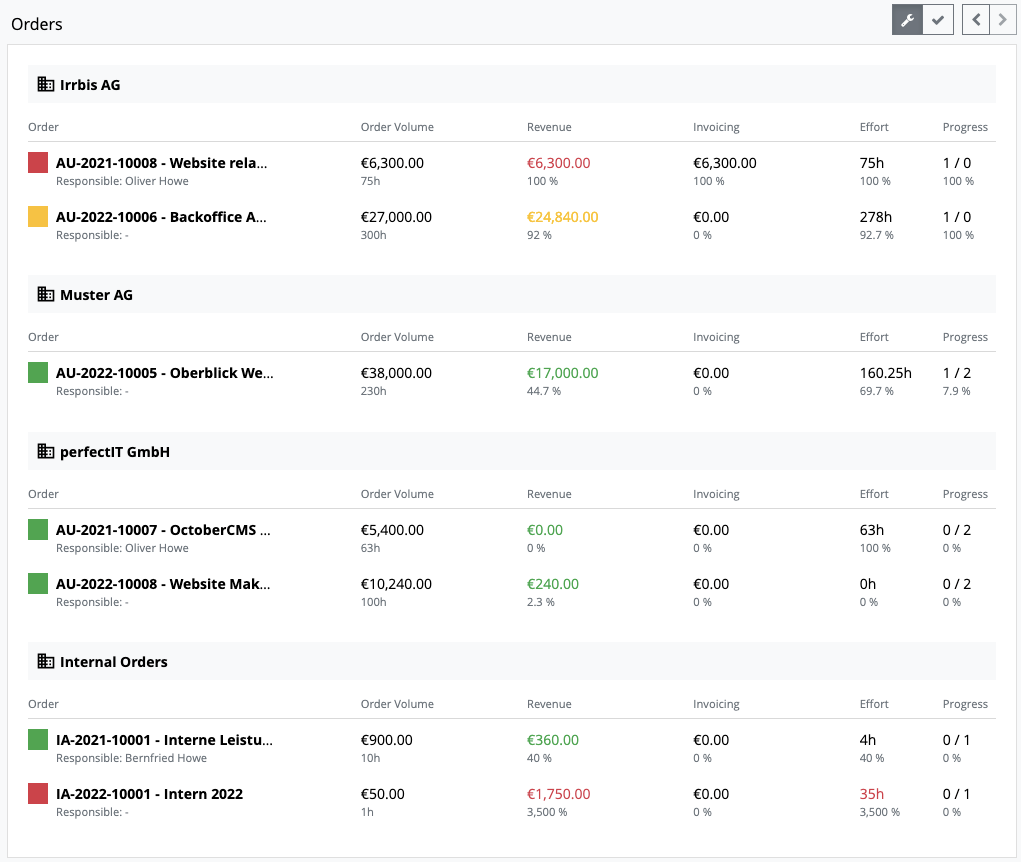Click building icon beside Muster AG
Screen dimensions: 1021x862
tap(46, 294)
